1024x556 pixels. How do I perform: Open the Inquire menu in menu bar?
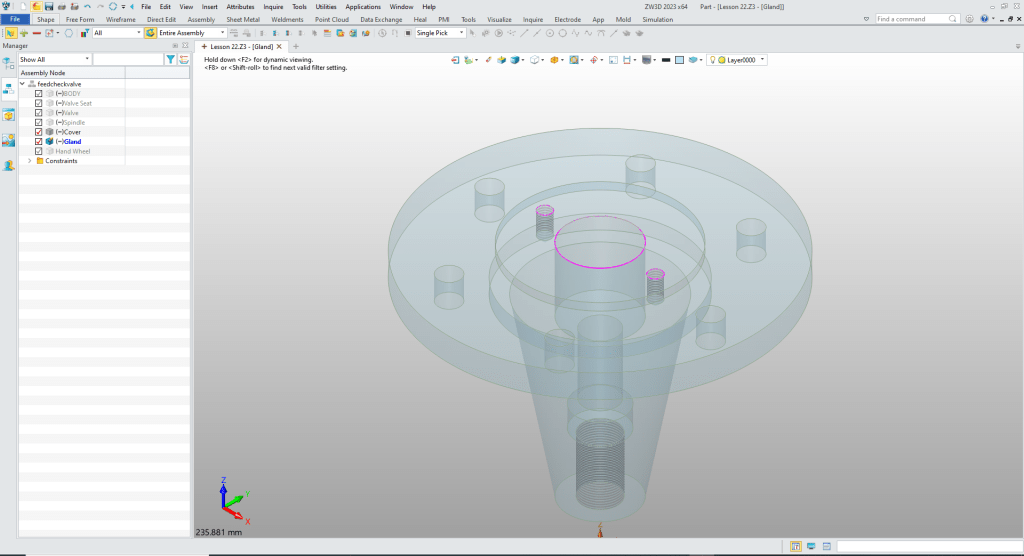click(x=273, y=6)
